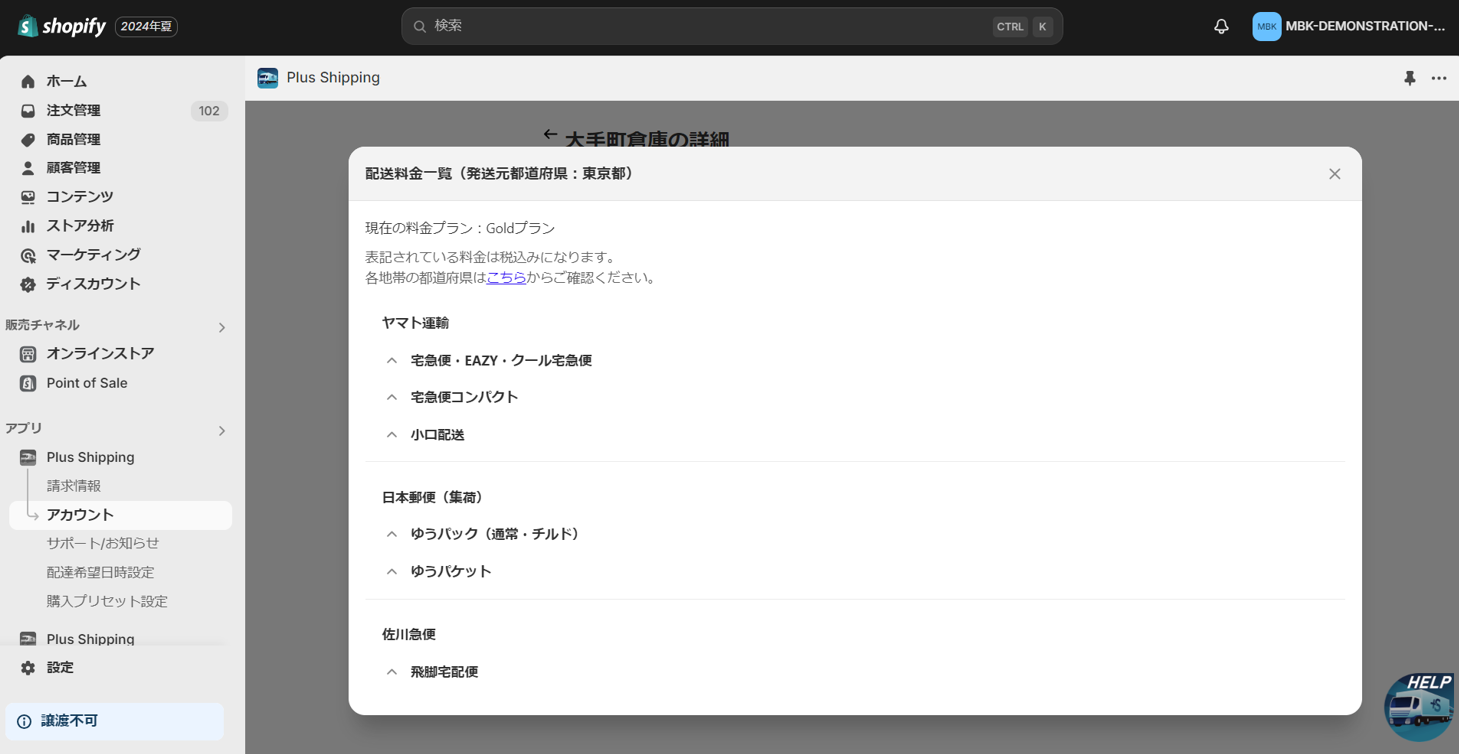Click the 譲渡不可 info icon
1459x754 pixels.
coord(24,721)
